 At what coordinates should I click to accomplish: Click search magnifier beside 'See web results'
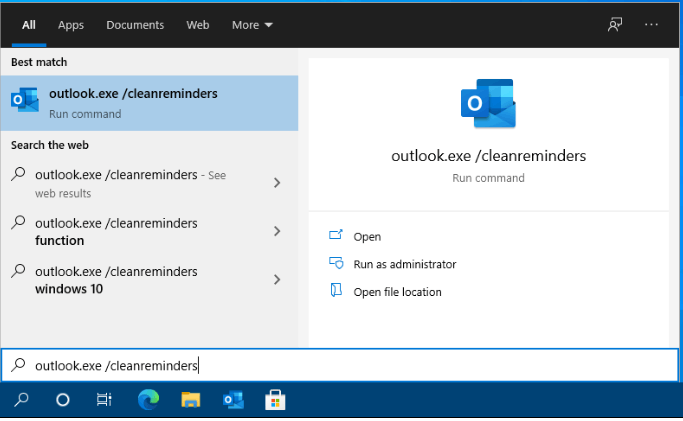coord(18,174)
